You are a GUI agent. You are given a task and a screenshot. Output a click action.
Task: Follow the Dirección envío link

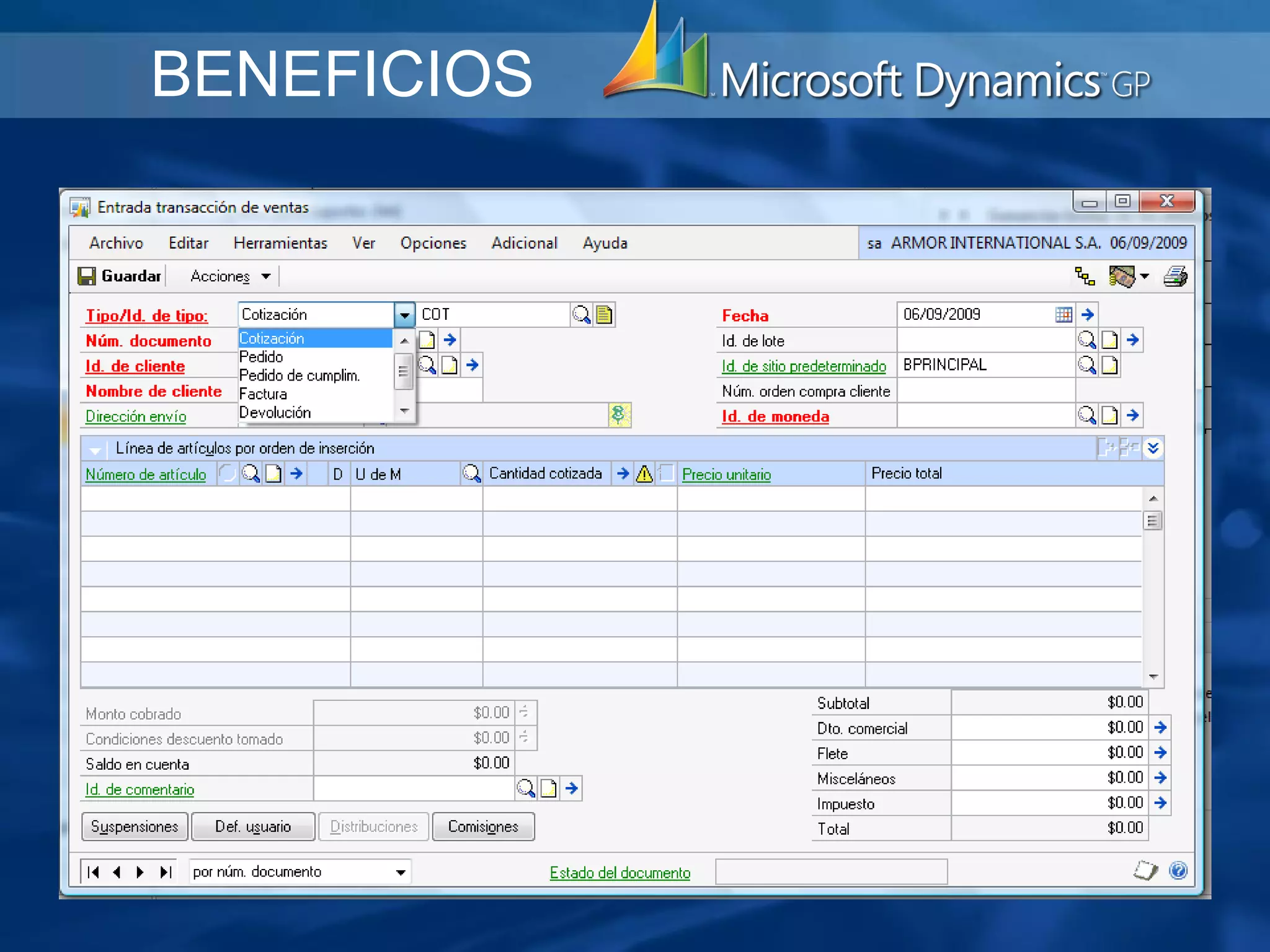(x=136, y=416)
